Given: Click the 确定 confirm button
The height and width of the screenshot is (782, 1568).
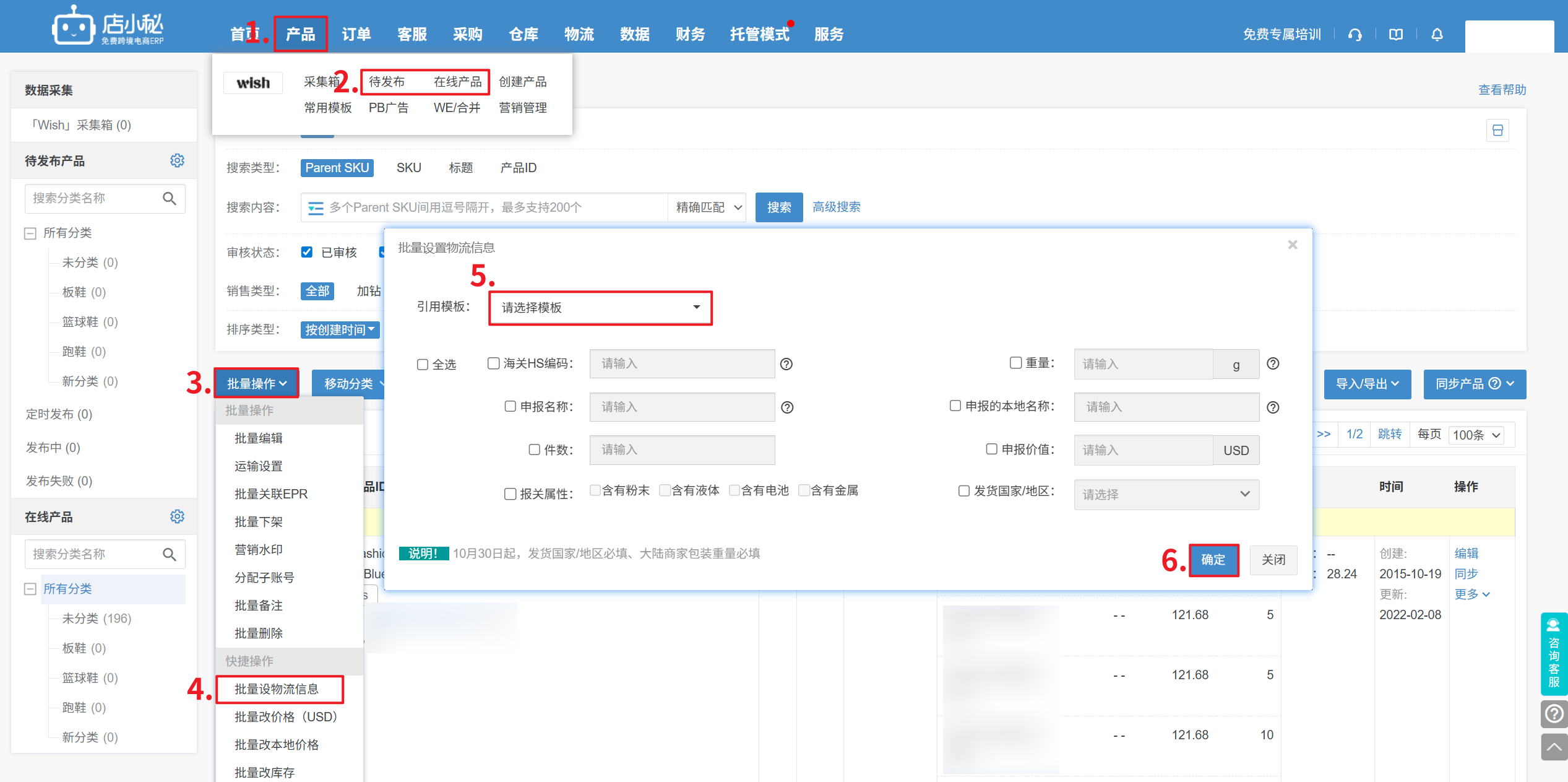Looking at the screenshot, I should 1213,560.
